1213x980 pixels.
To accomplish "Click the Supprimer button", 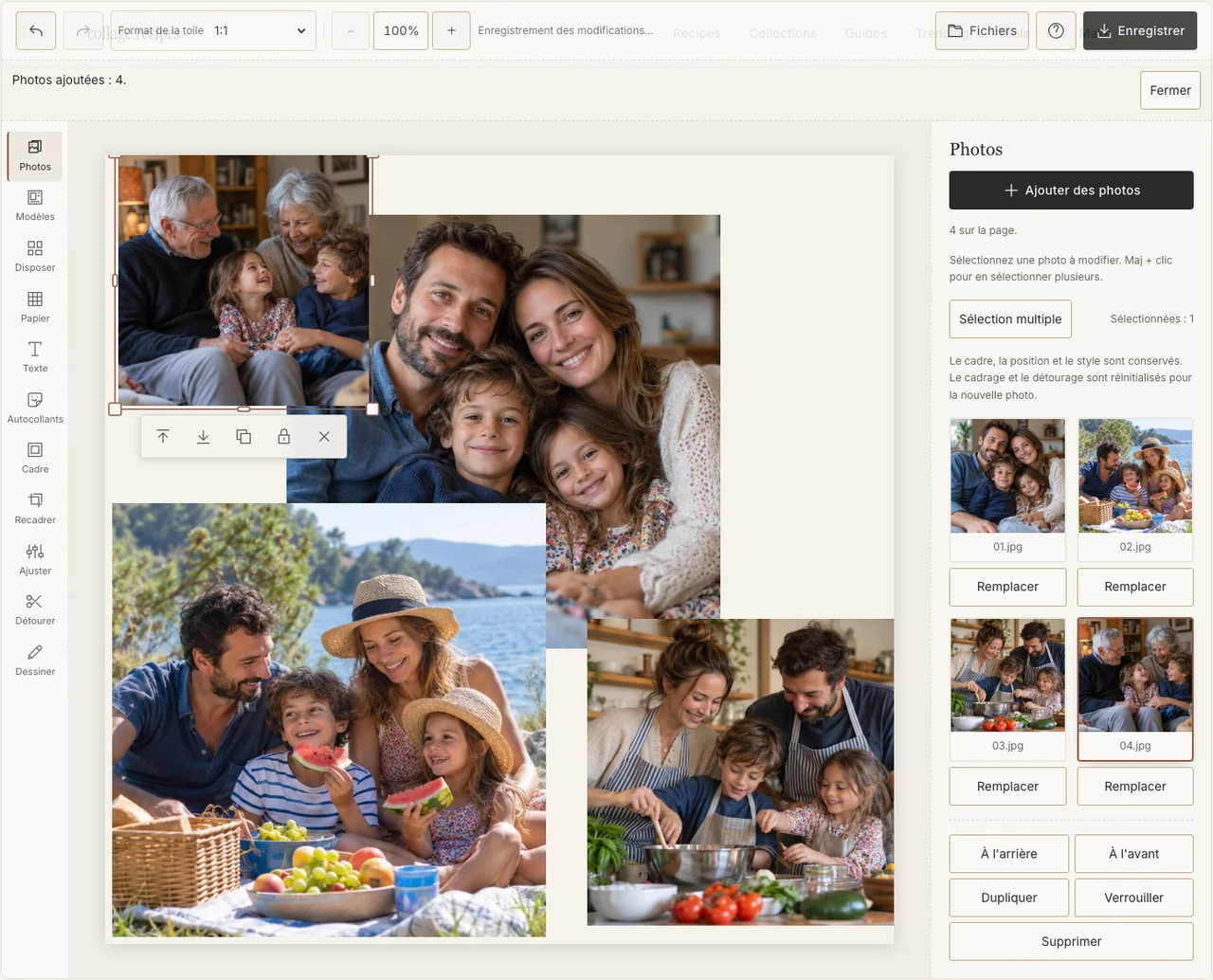I will [x=1072, y=941].
